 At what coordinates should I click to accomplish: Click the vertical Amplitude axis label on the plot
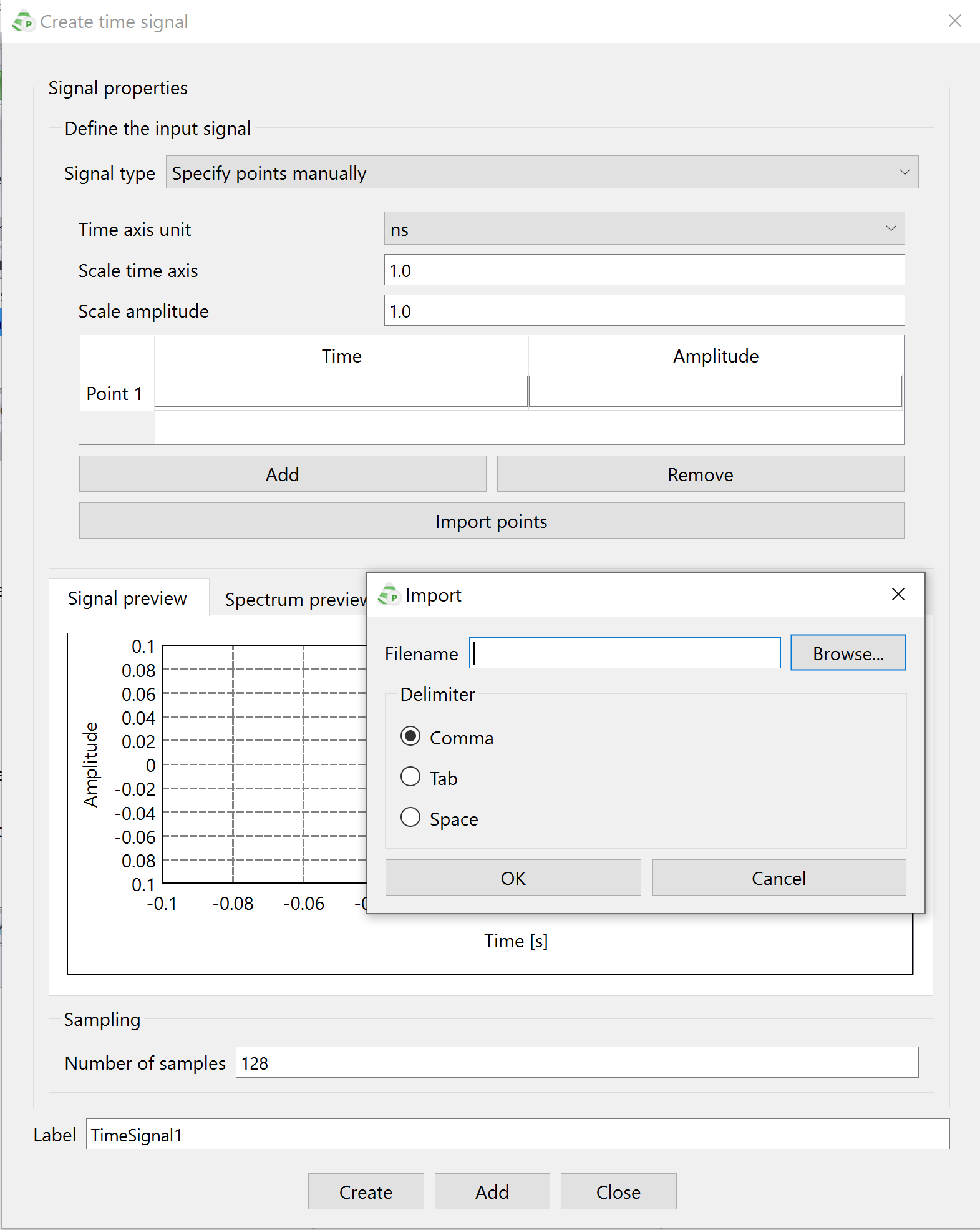(91, 764)
